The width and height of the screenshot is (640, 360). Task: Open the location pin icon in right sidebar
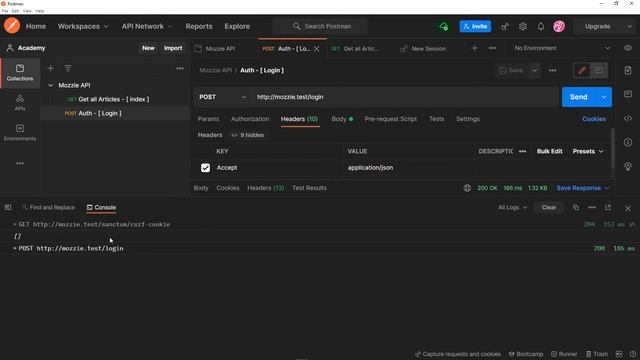(x=628, y=167)
